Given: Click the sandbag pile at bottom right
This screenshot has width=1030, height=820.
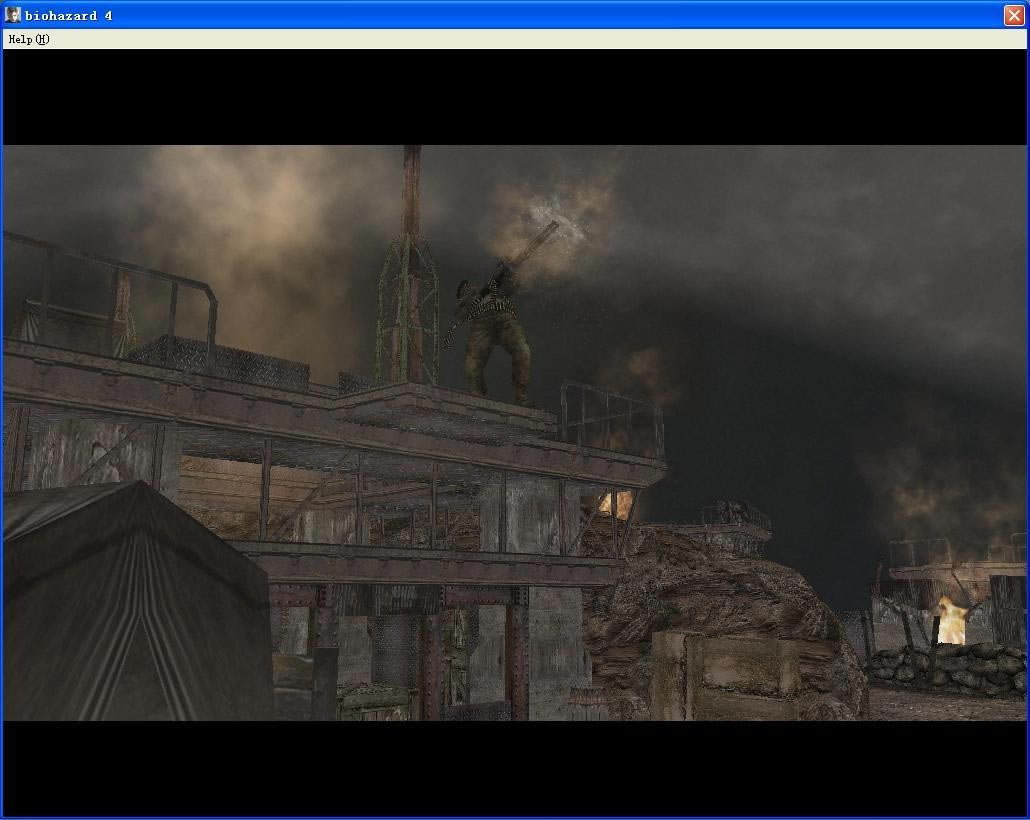Looking at the screenshot, I should 950,668.
